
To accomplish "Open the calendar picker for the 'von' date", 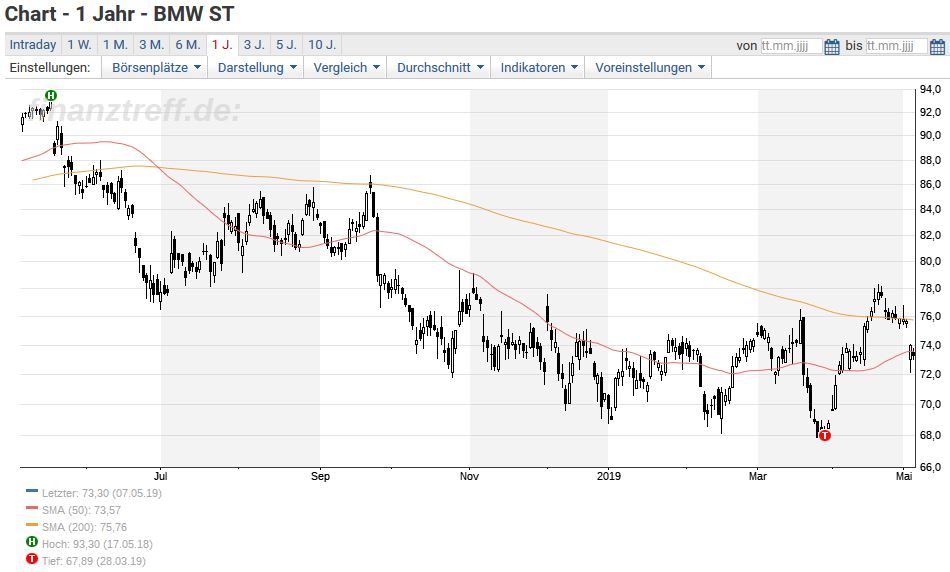I will [x=832, y=46].
